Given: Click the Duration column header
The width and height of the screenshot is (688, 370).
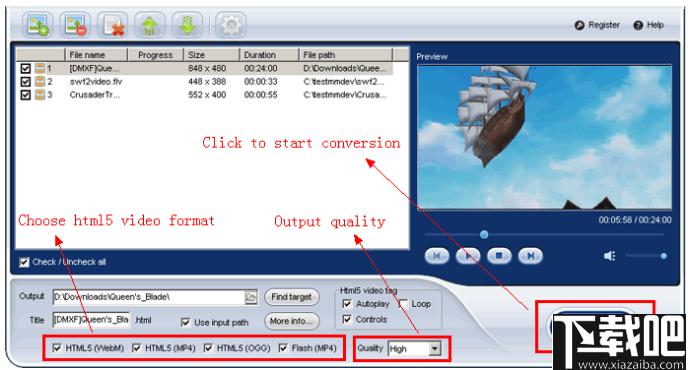Looking at the screenshot, I should [x=269, y=55].
